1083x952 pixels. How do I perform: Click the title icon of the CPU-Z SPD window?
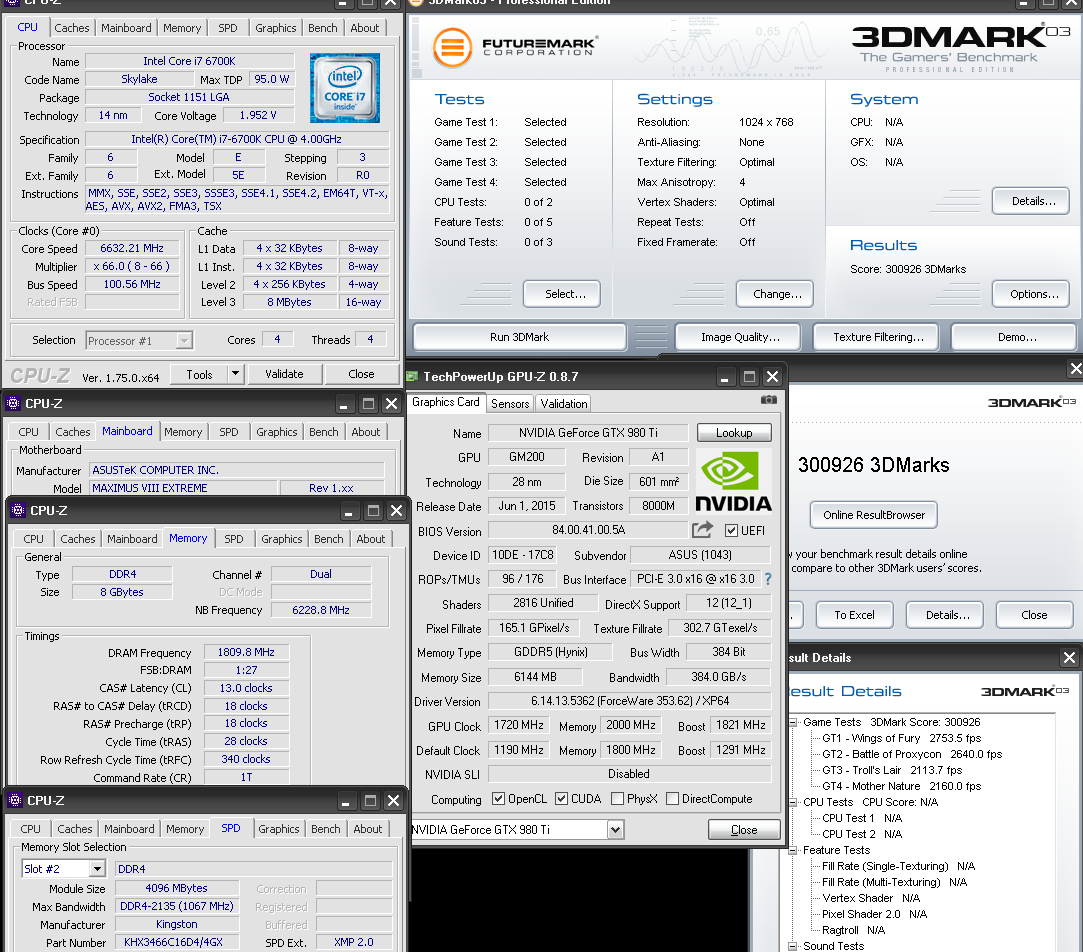pyautogui.click(x=15, y=800)
